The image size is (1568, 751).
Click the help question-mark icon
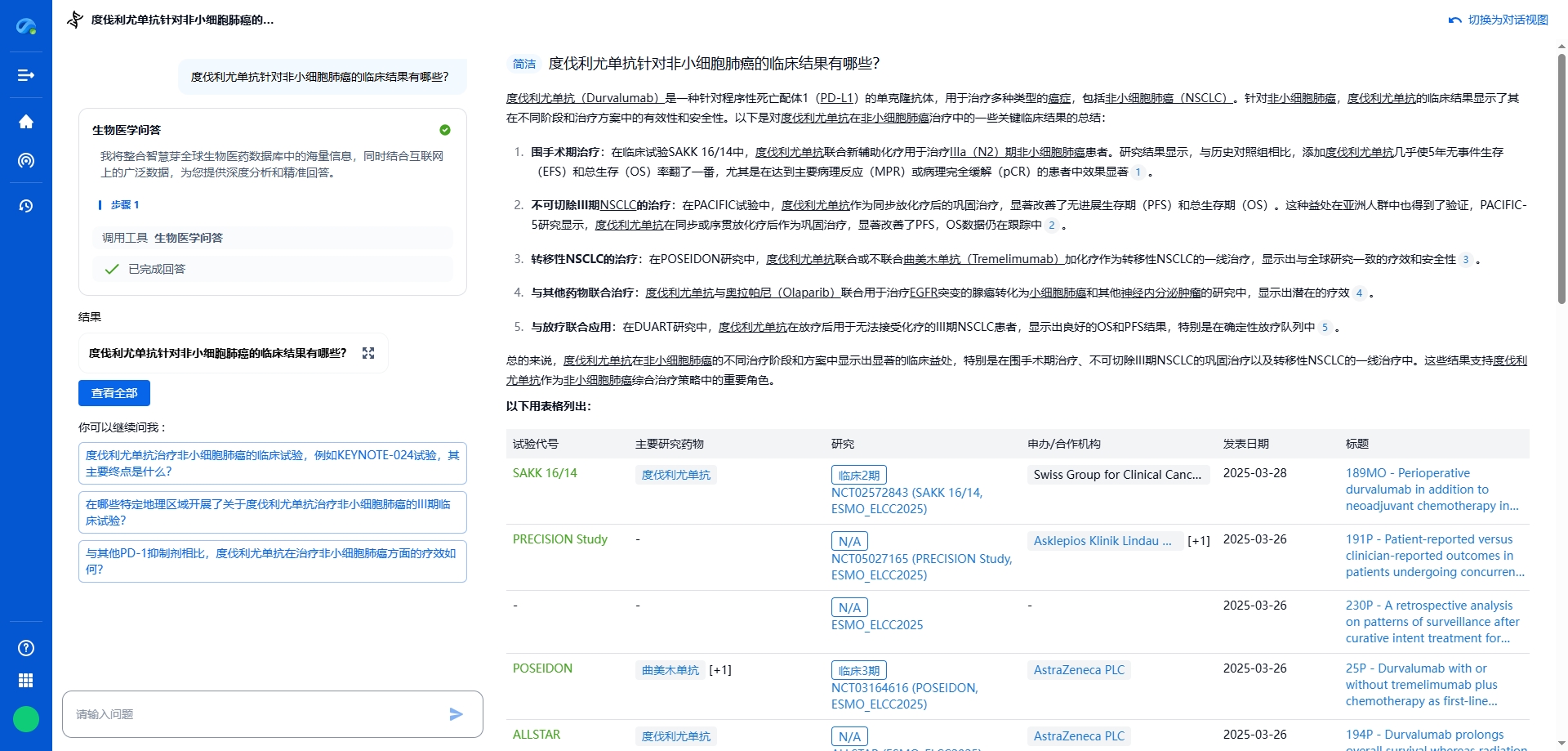click(26, 648)
